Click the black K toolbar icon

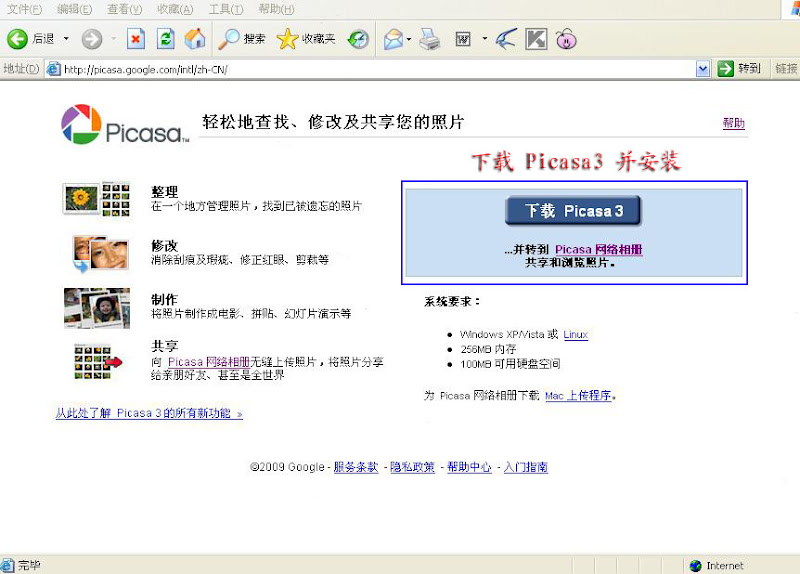click(536, 39)
